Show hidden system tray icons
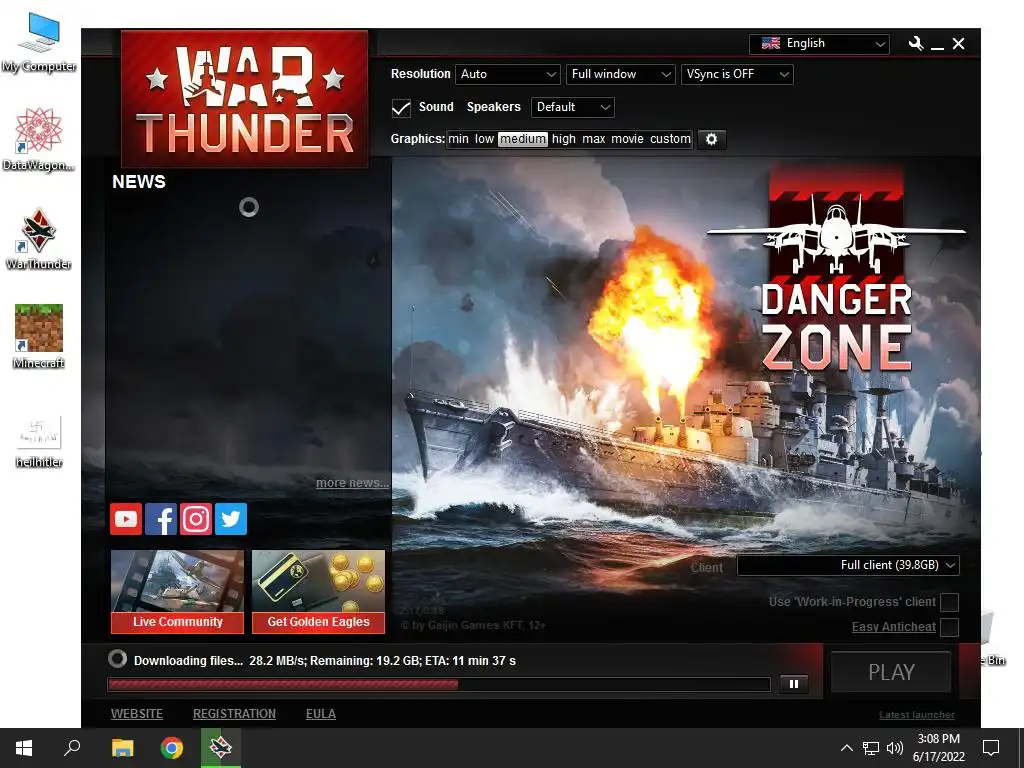 pos(846,748)
